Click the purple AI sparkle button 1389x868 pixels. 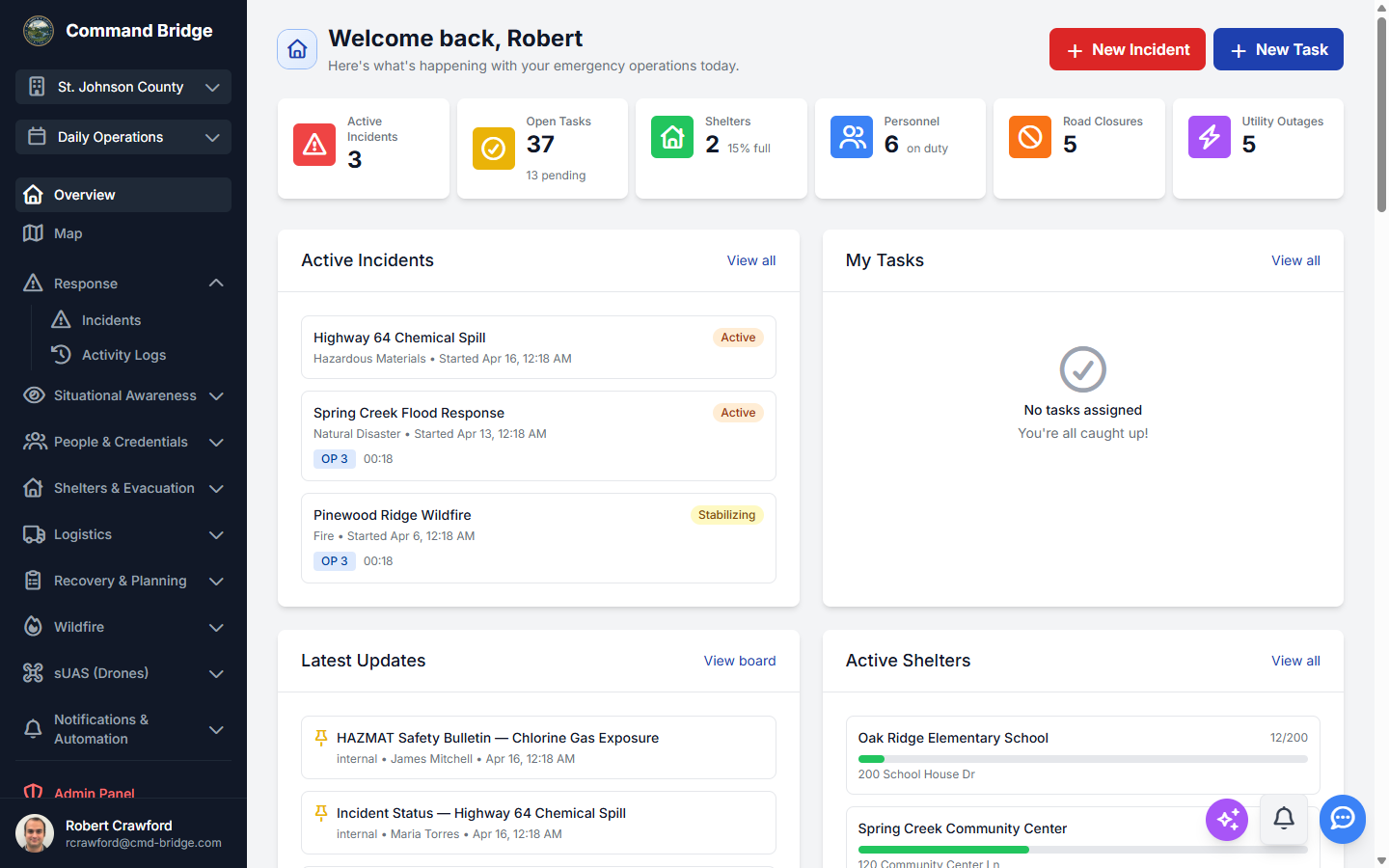1227,820
